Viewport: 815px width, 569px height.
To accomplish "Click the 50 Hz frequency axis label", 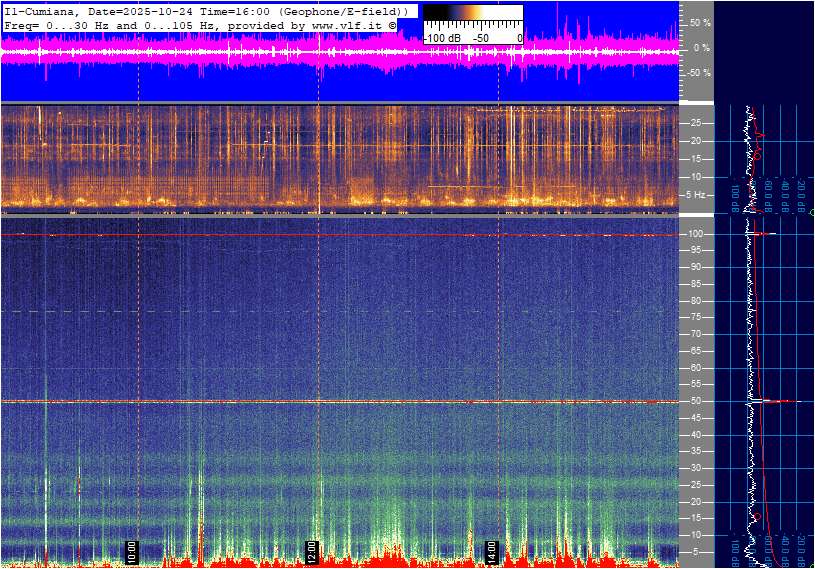I will point(696,401).
